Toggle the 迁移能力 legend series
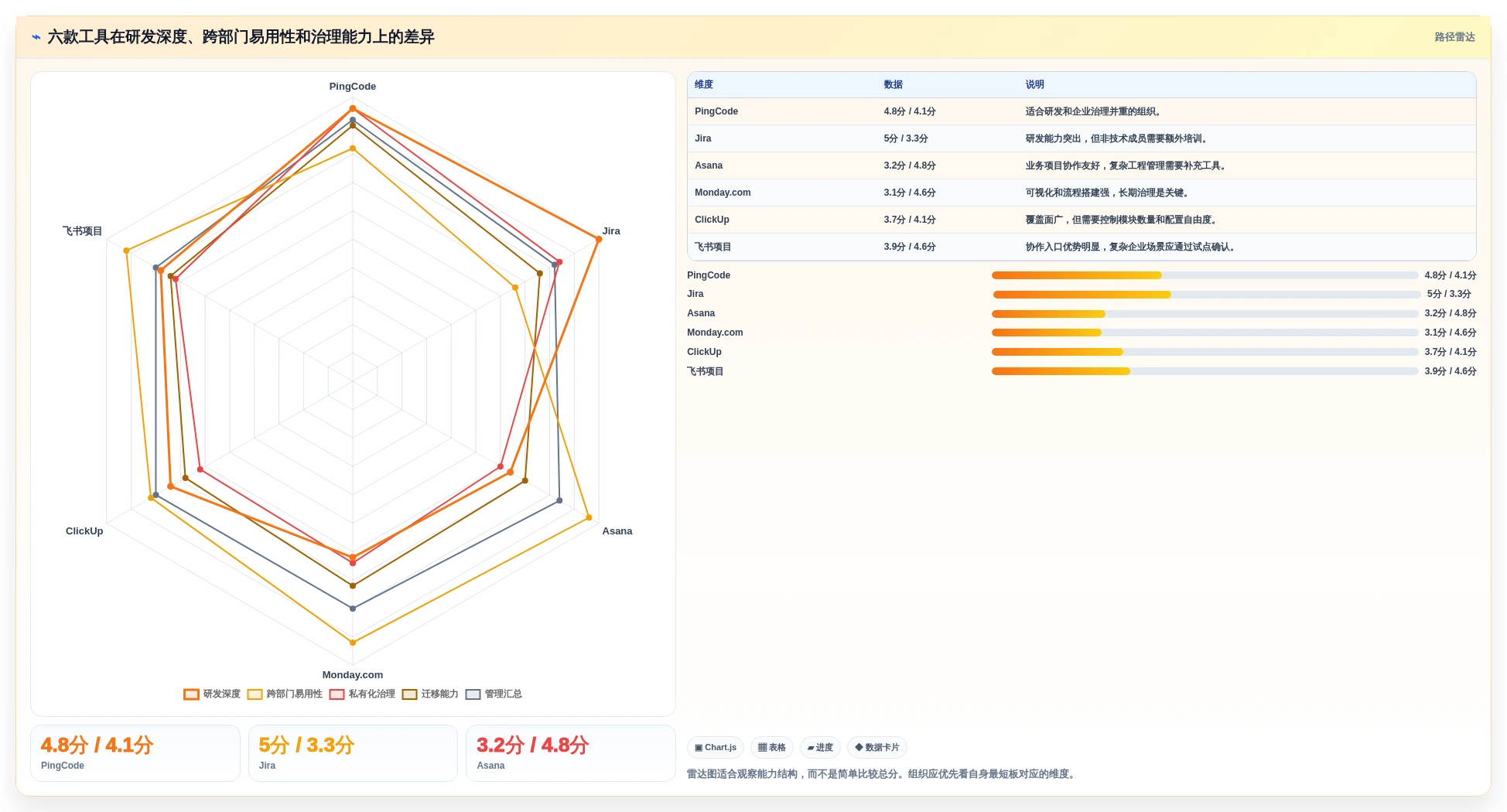This screenshot has height=812, width=1507. point(430,694)
